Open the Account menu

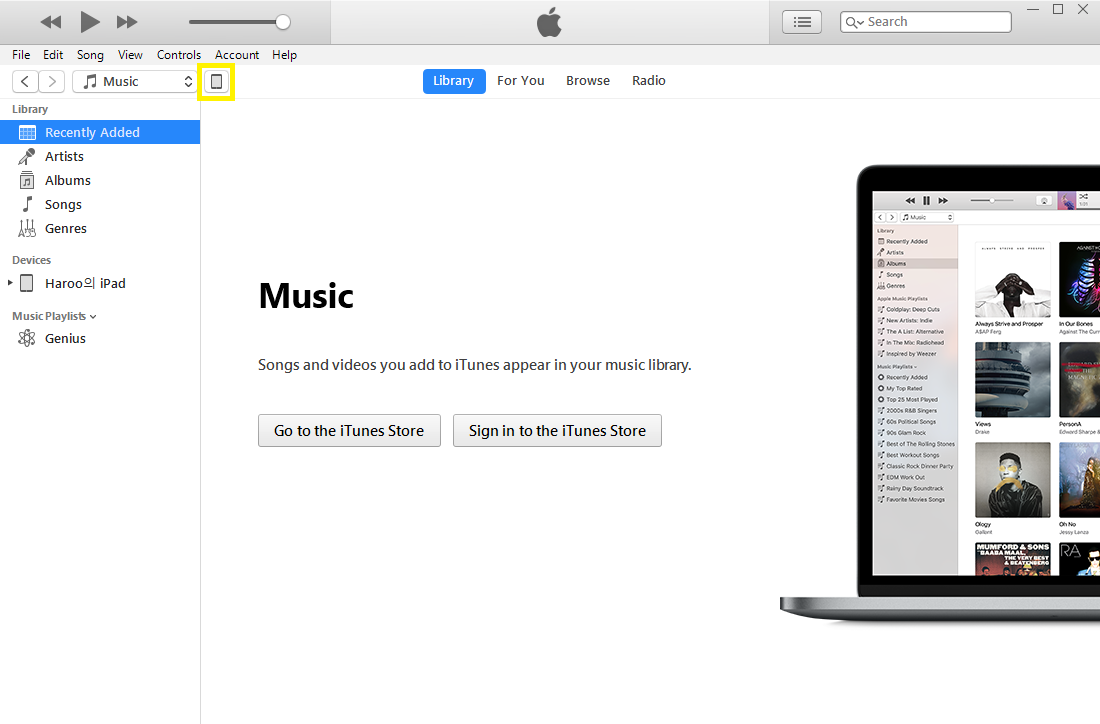[x=236, y=55]
